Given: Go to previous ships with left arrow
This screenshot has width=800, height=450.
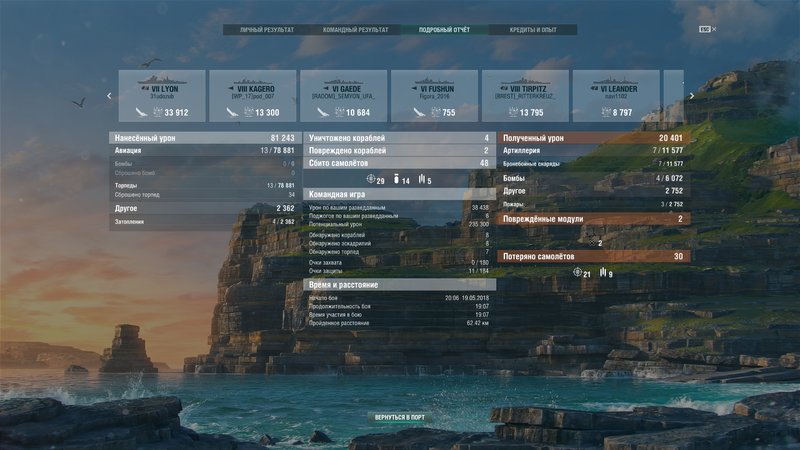Looking at the screenshot, I should pyautogui.click(x=109, y=96).
